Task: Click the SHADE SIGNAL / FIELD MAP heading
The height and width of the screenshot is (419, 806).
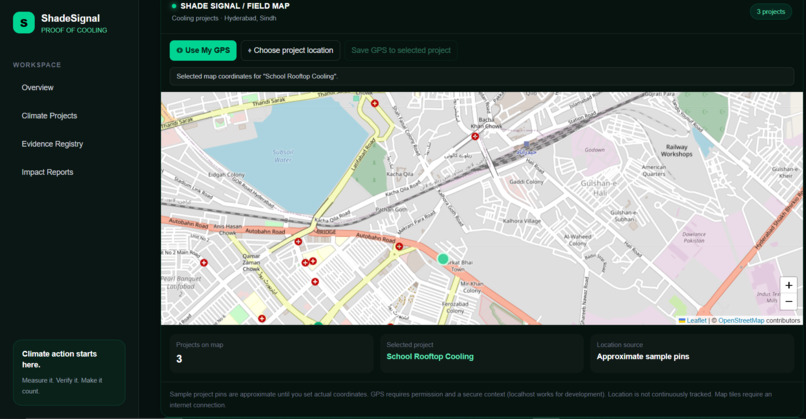Action: tap(234, 6)
